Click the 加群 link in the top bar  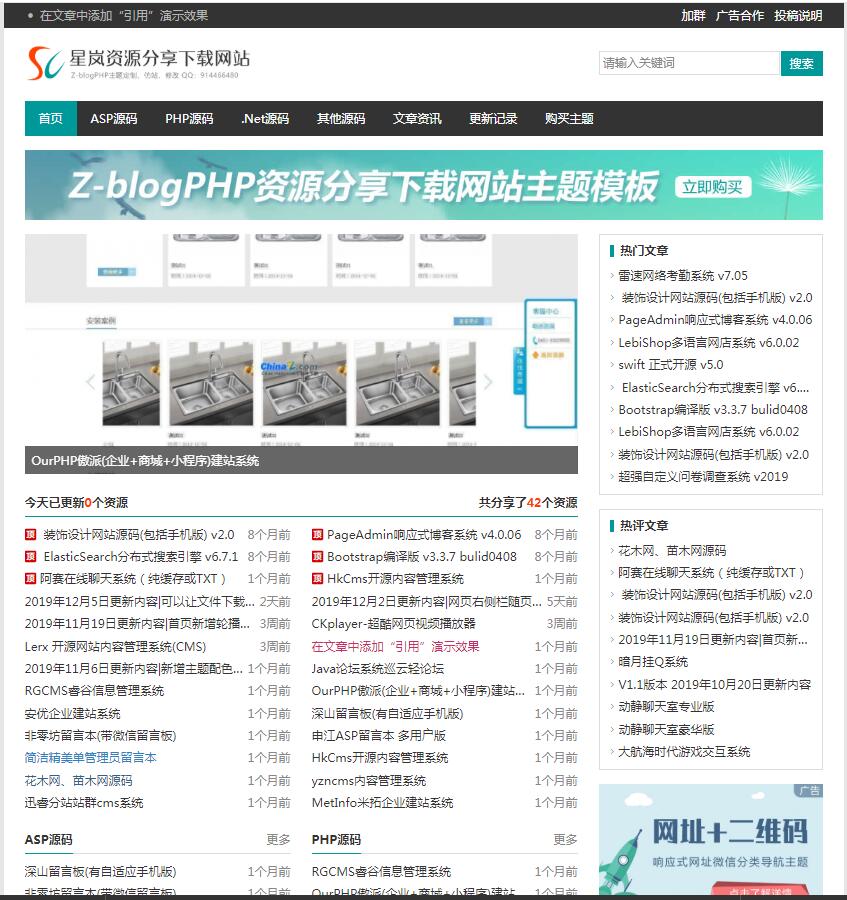click(x=693, y=15)
